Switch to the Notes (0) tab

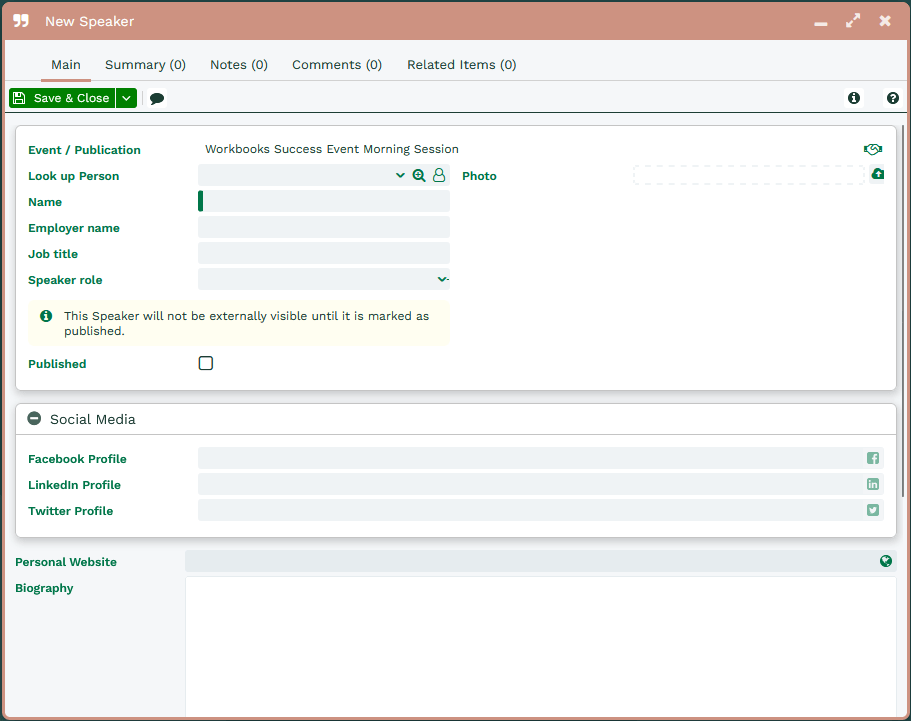[x=238, y=64]
